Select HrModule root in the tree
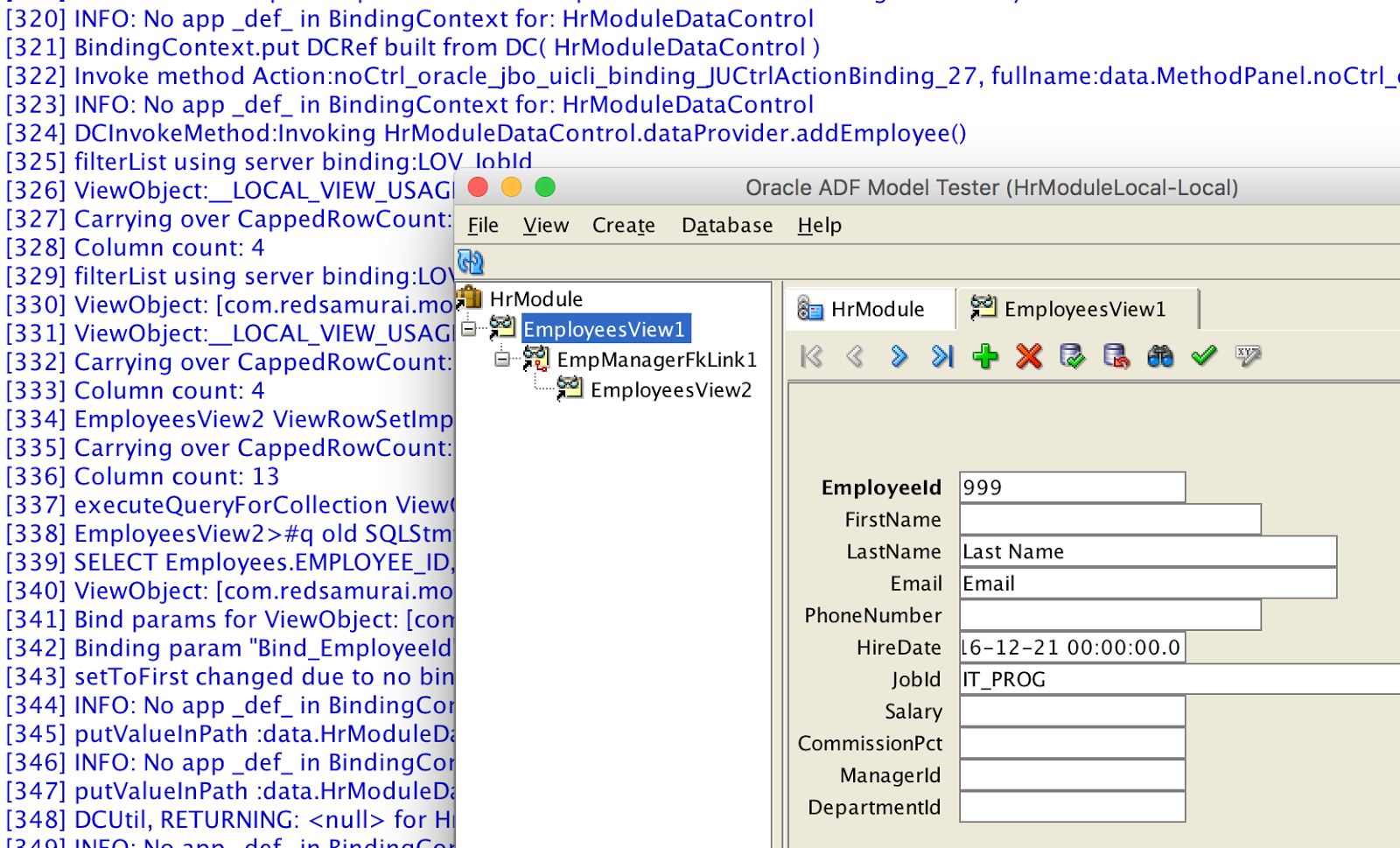 [535, 299]
